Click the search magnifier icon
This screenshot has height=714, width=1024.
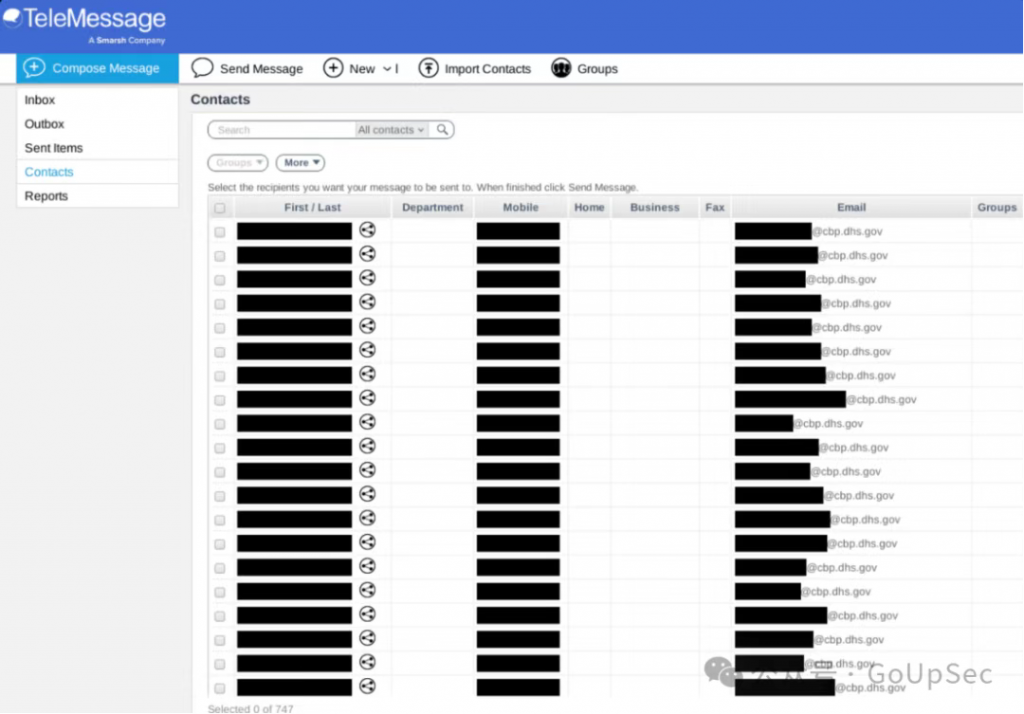click(442, 129)
